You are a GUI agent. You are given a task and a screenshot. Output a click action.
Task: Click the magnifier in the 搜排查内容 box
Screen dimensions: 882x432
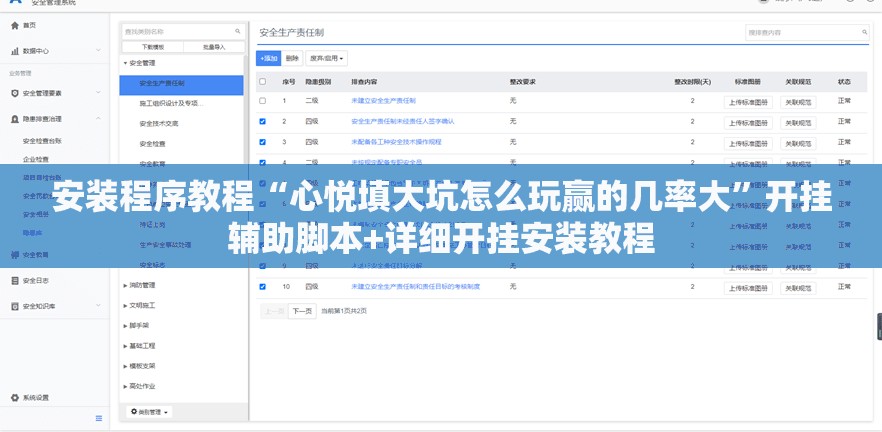[x=865, y=32]
